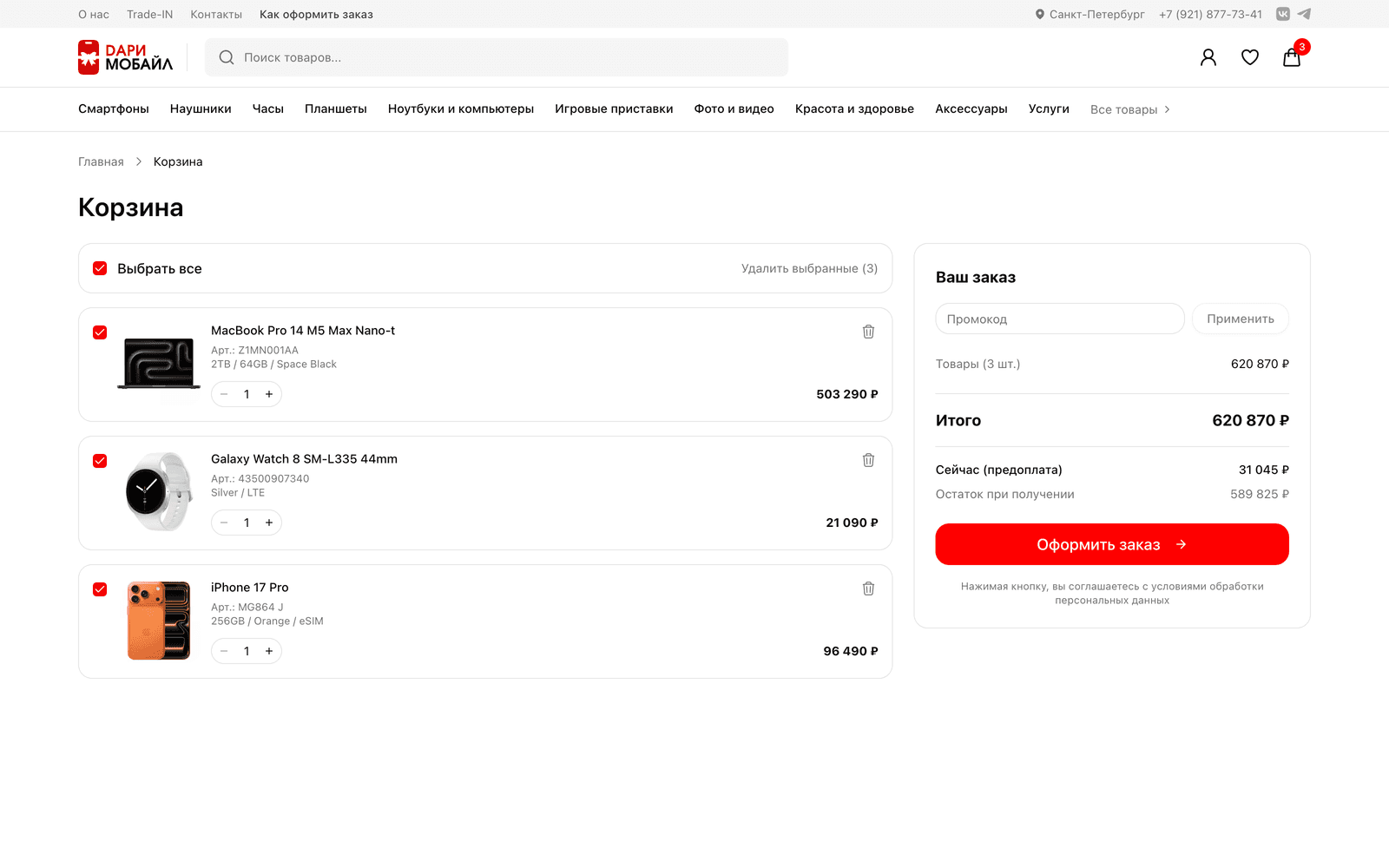
Task: Open Как оформить заказ link
Action: 316,14
